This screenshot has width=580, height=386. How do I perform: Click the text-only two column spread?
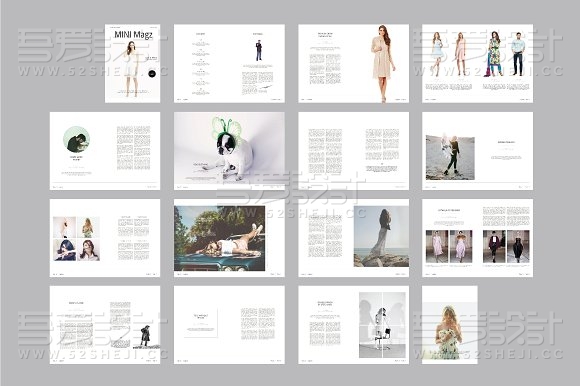[354, 151]
